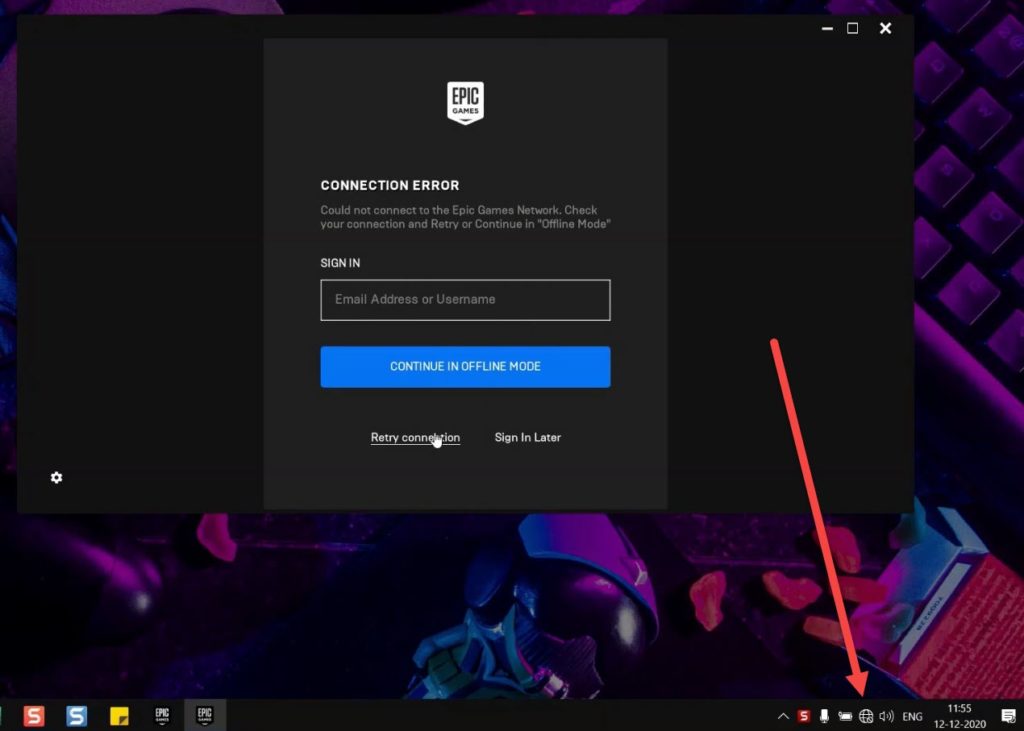Open the network globe tray icon
Screen dimensions: 1024x731
[866, 717]
